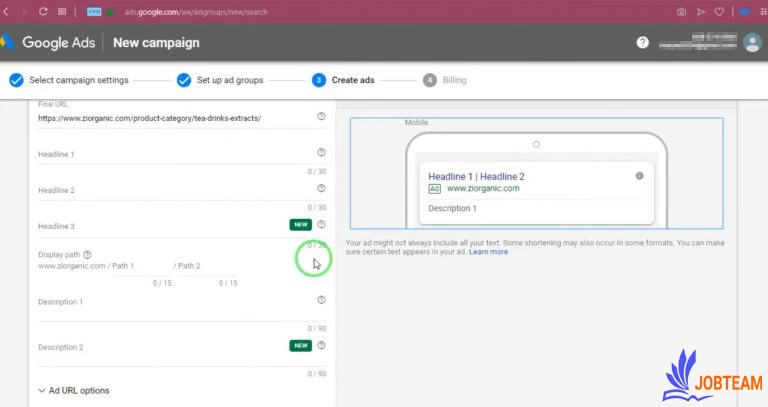This screenshot has height=407, width=768.
Task: Click help icon next to Display path
Action: [88, 255]
